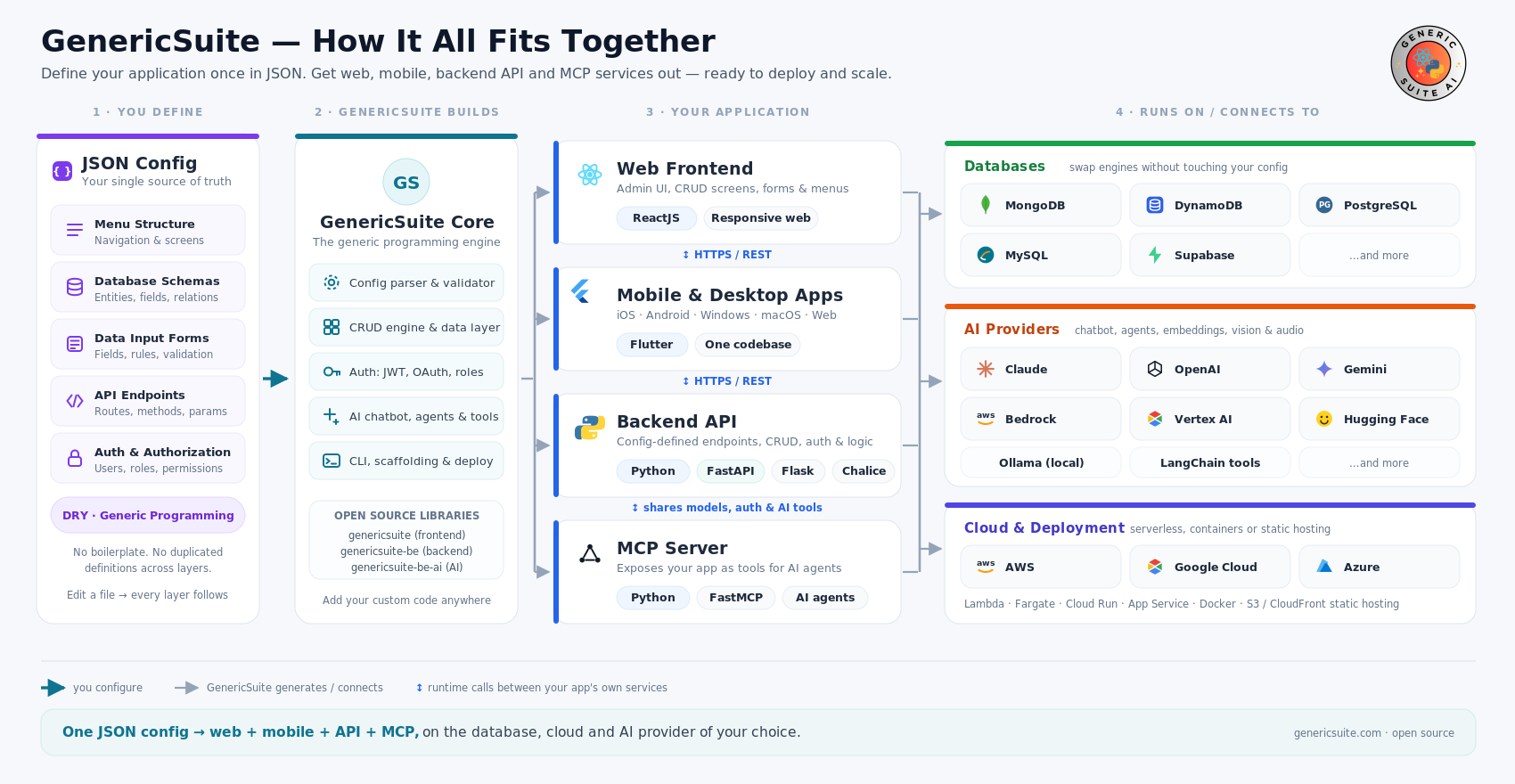Click the Flutter chip
This screenshot has width=1515, height=784.
pyautogui.click(x=651, y=345)
